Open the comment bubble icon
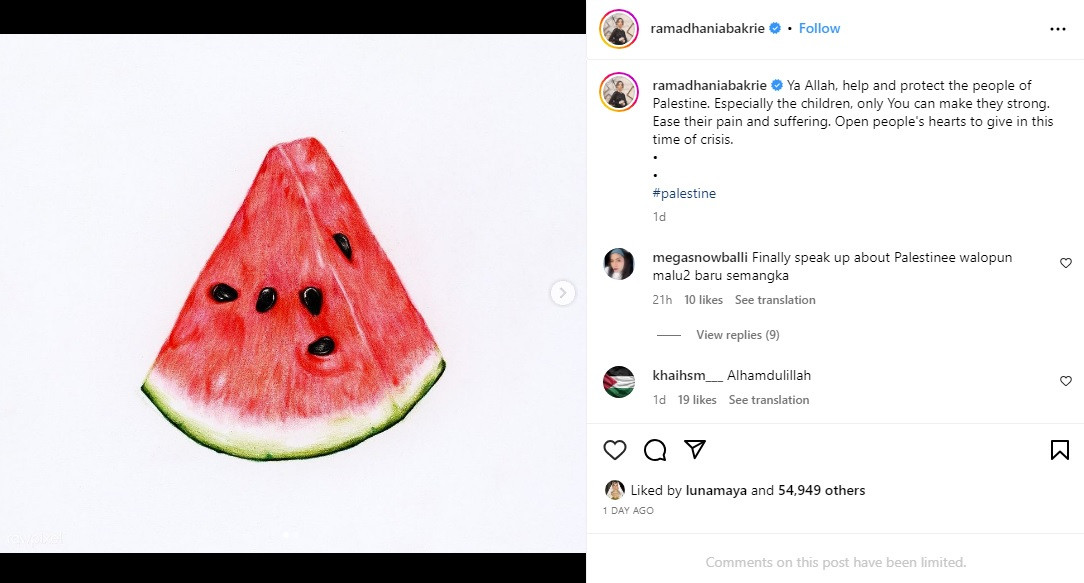Viewport: 1084px width, 583px height. click(x=655, y=450)
